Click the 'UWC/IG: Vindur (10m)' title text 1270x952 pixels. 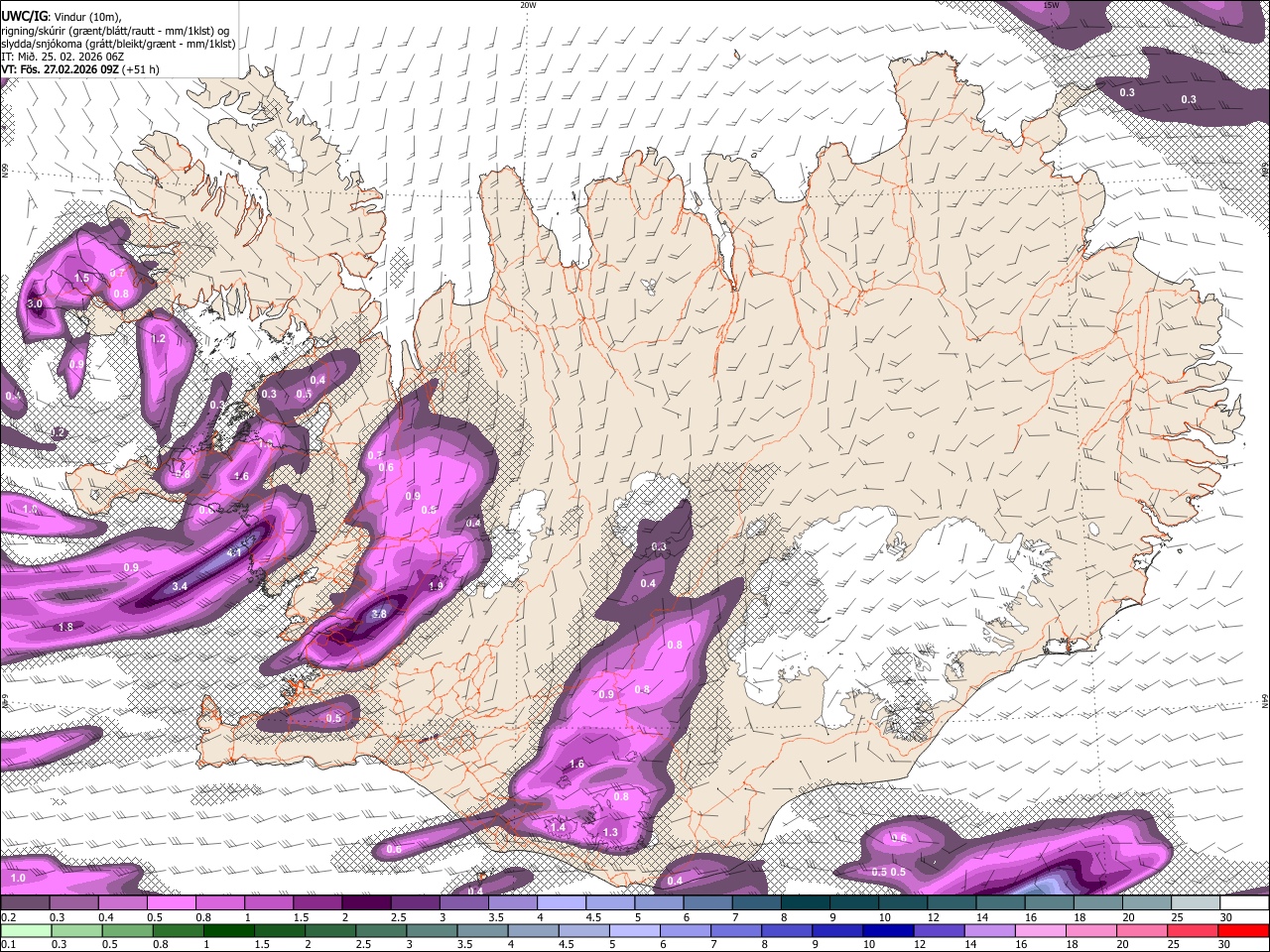coord(61,17)
